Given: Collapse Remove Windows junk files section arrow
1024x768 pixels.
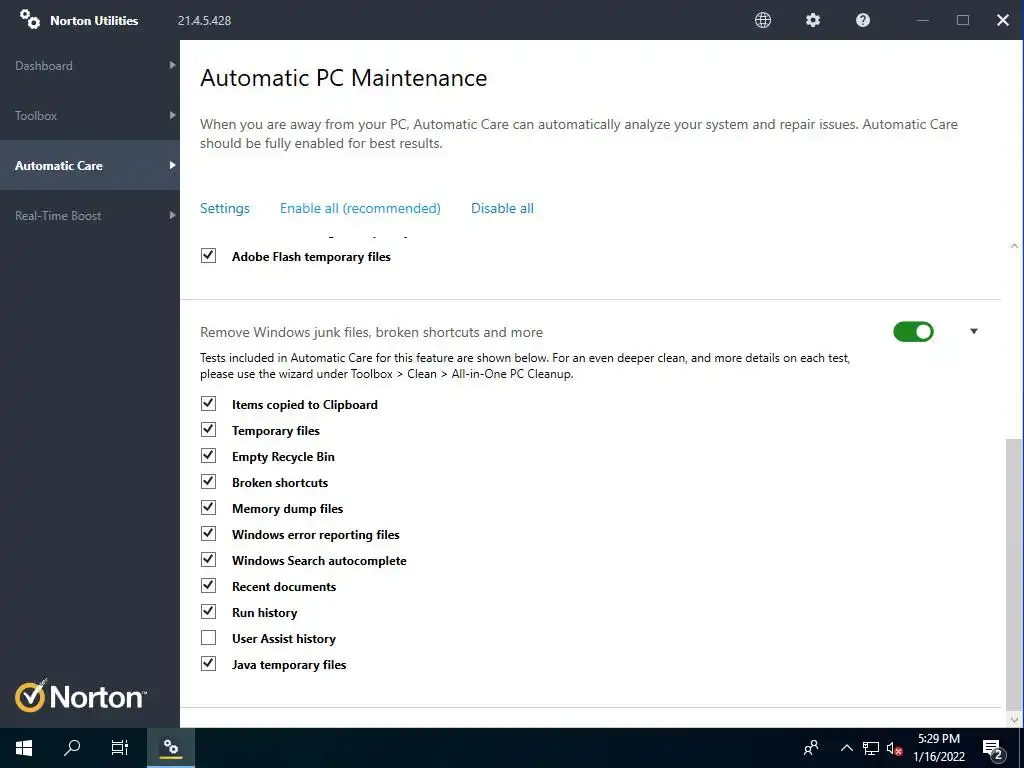Looking at the screenshot, I should click(974, 331).
